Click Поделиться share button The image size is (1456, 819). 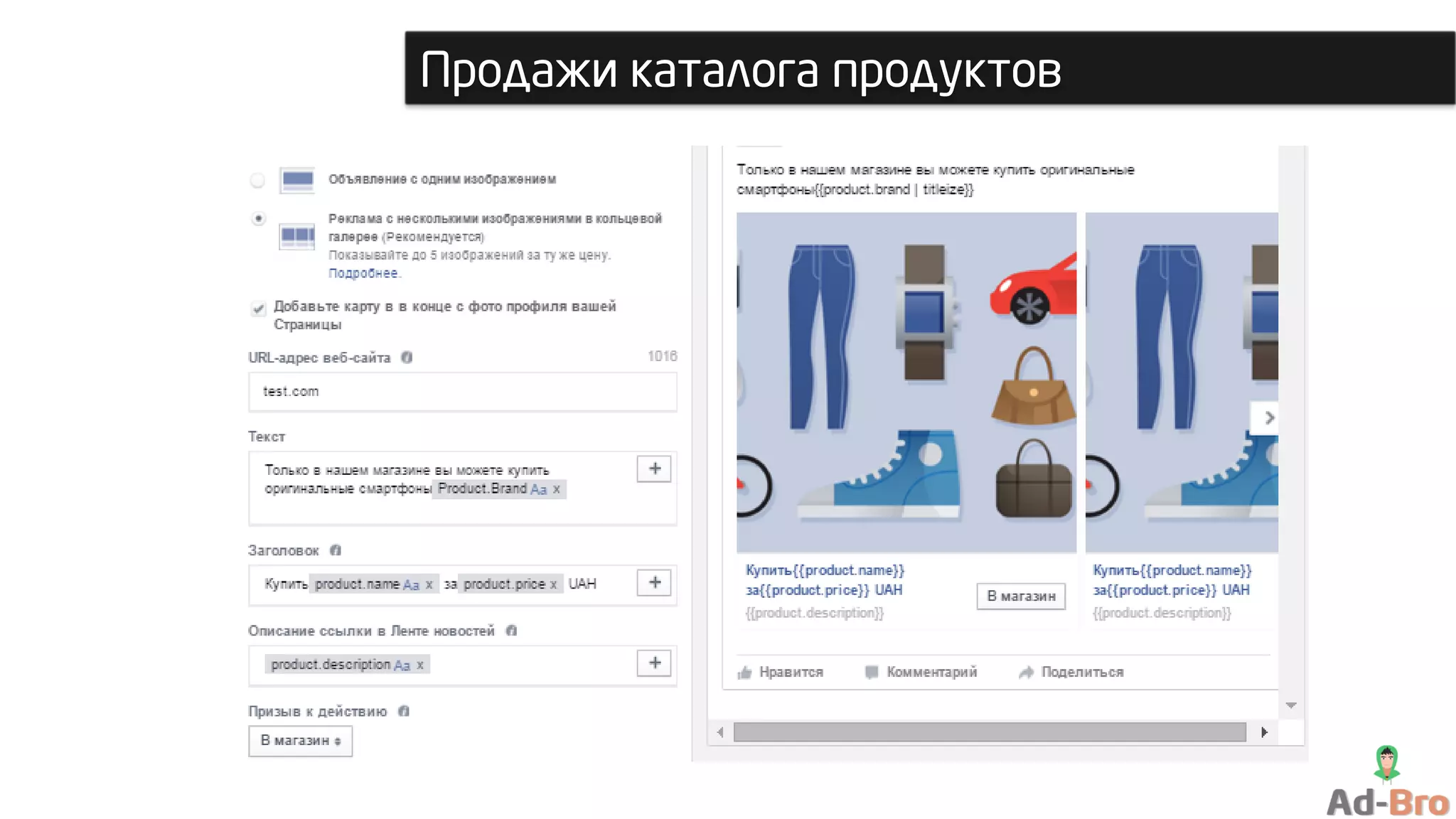pos(1071,672)
